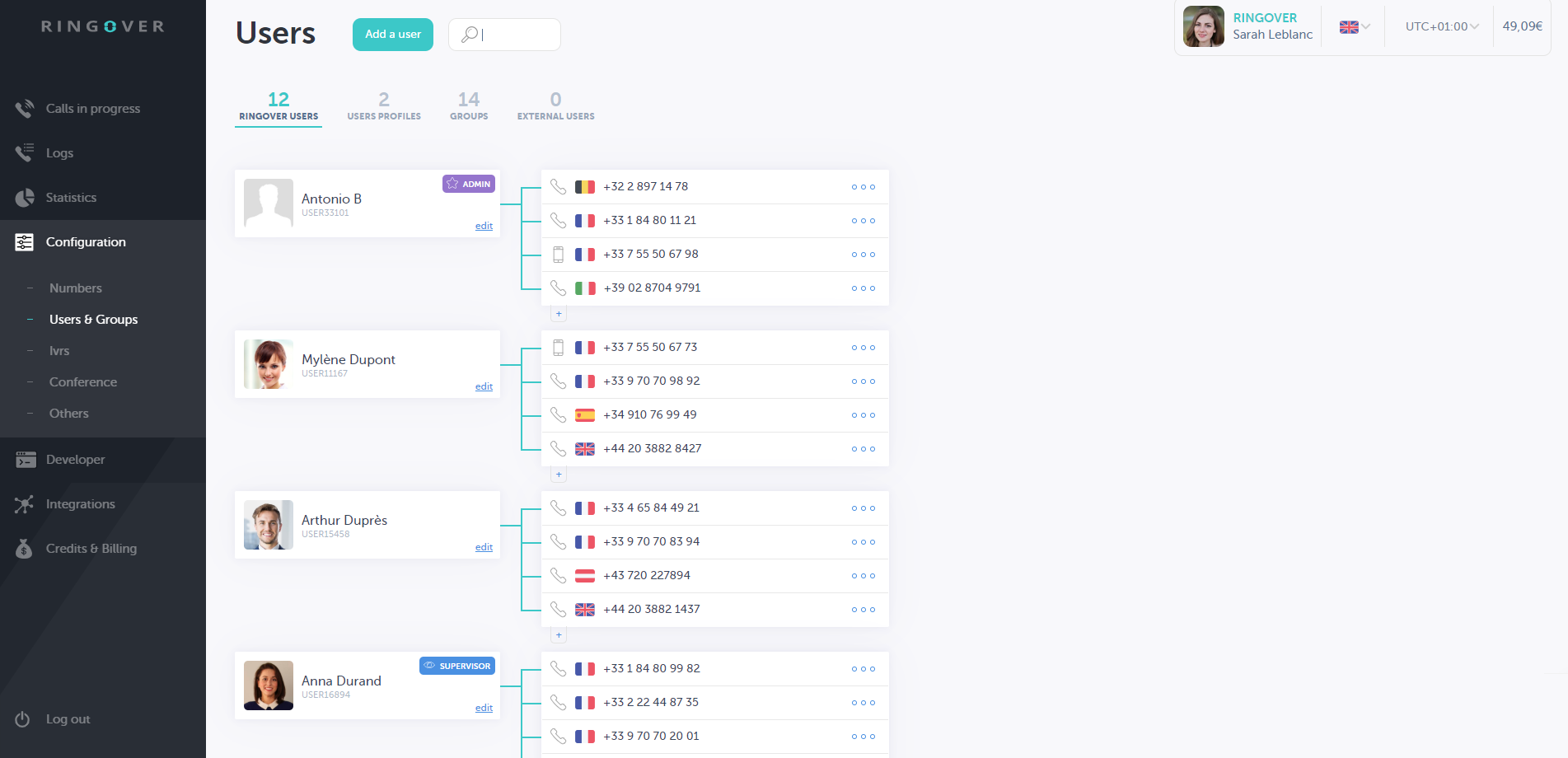This screenshot has height=758, width=1568.
Task: Click the mobile icon next to +33 7 55 50 67 73
Action: [559, 347]
